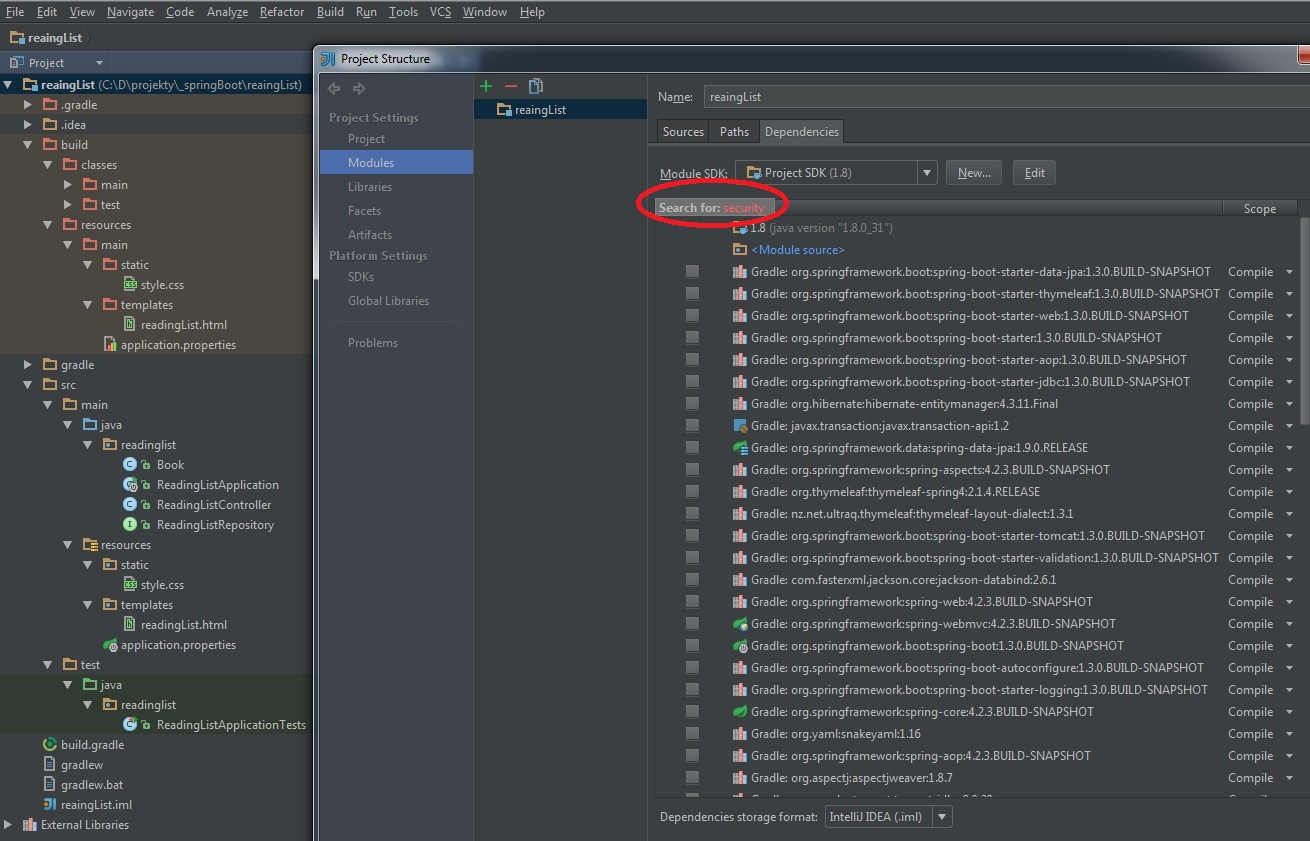
Task: Open the VCS menu
Action: point(441,12)
